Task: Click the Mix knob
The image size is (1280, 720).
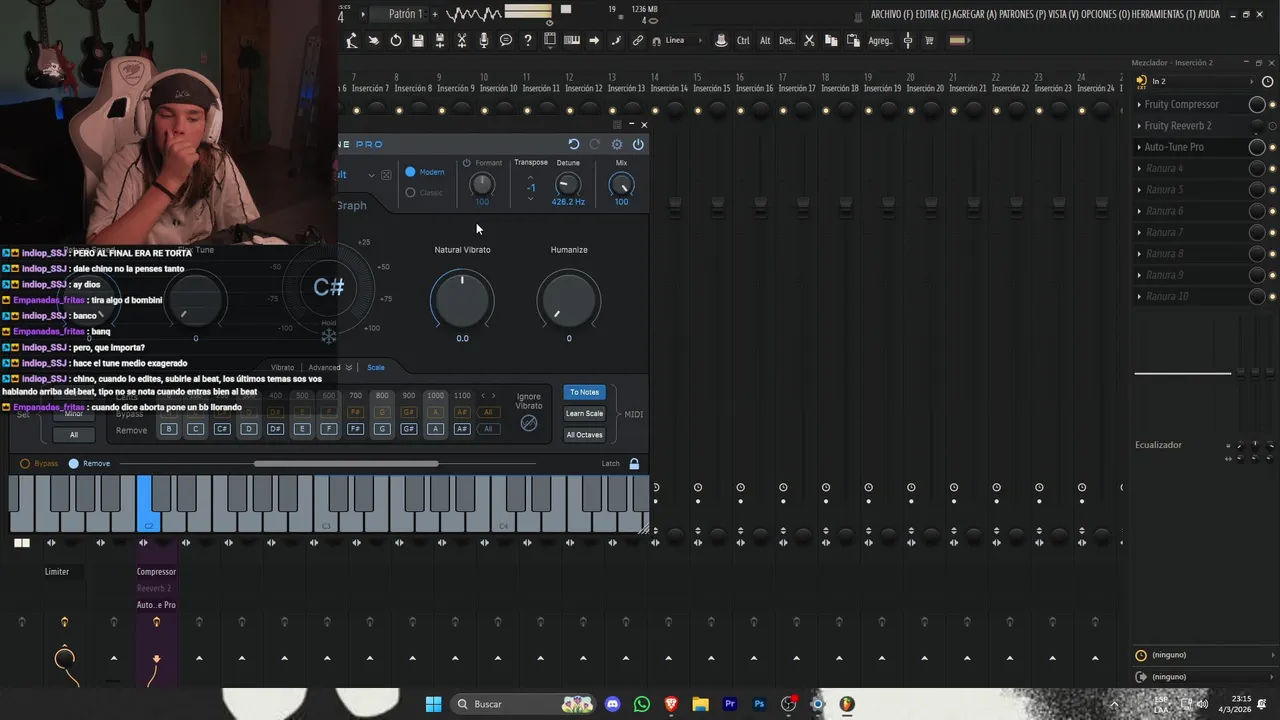Action: tap(621, 185)
